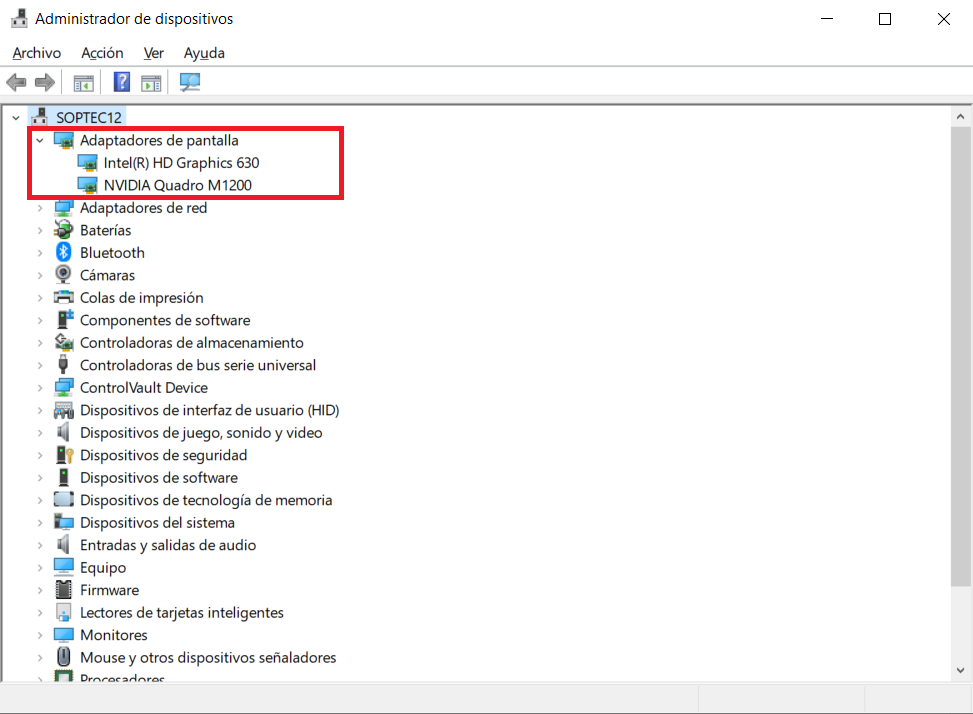Select the ControlVault Device label
The width and height of the screenshot is (973, 714).
click(144, 388)
